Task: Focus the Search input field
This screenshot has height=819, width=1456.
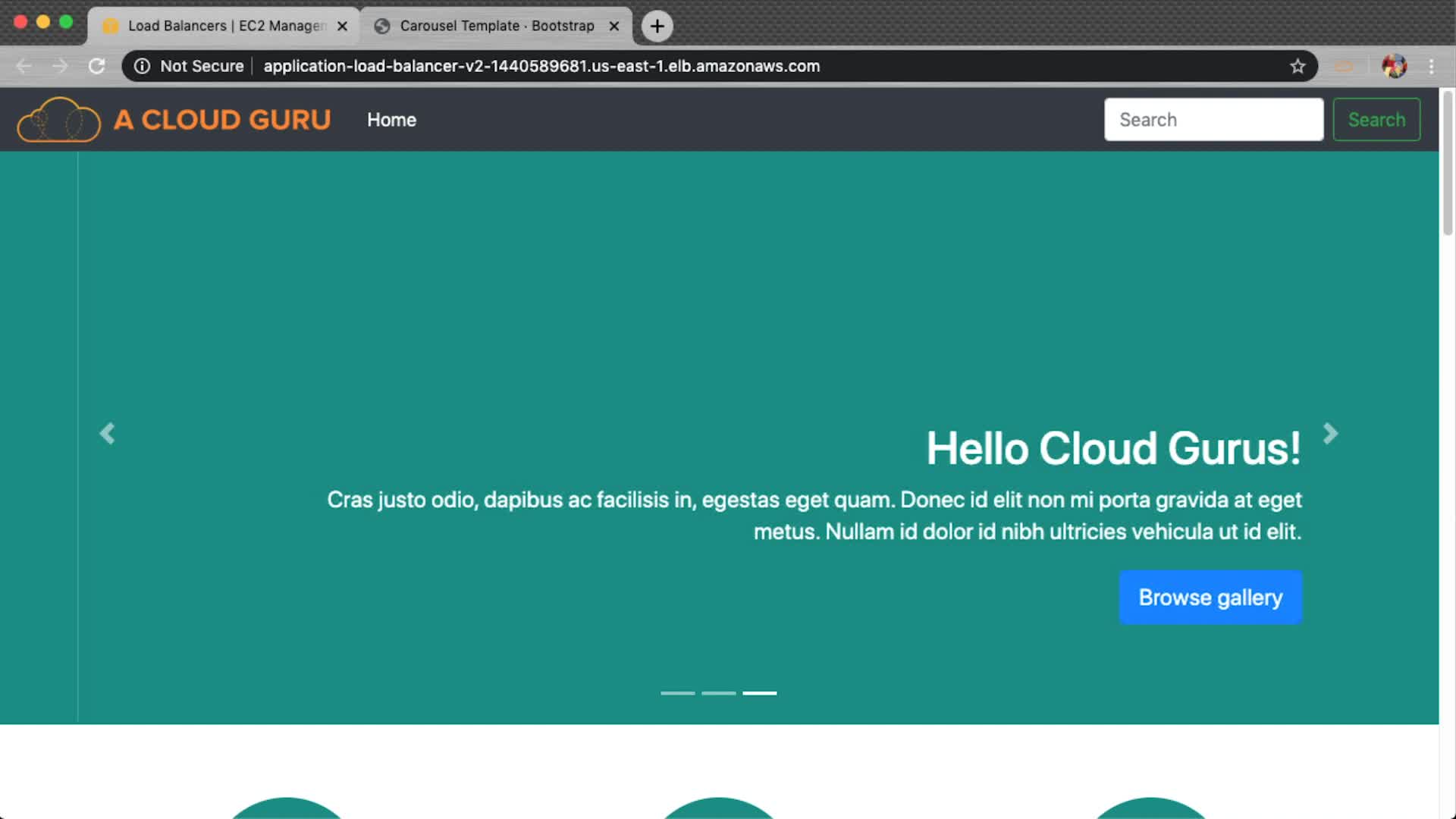Action: point(1213,120)
